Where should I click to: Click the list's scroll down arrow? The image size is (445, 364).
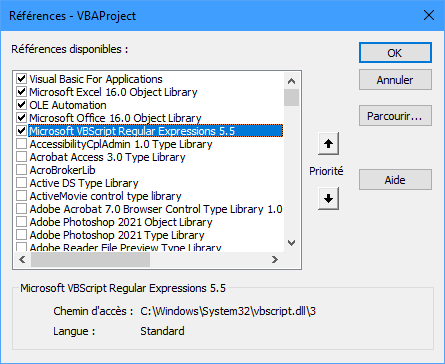coord(292,243)
